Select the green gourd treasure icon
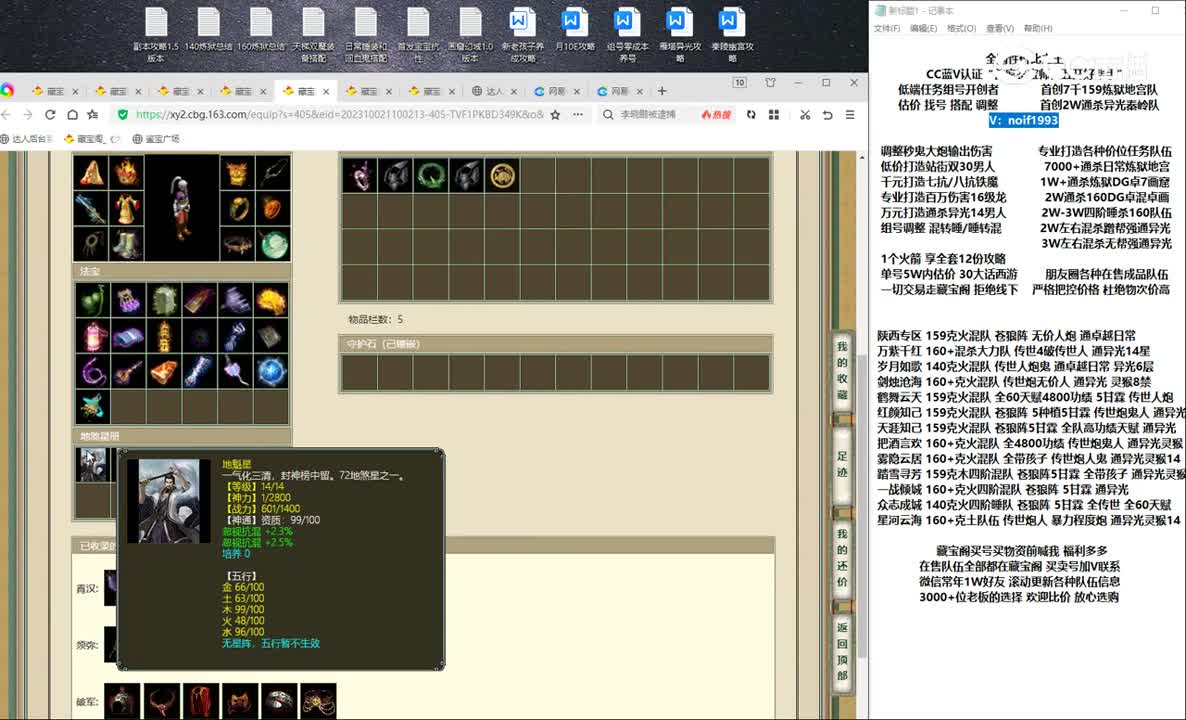Viewport: 1186px width, 720px height. click(93, 300)
